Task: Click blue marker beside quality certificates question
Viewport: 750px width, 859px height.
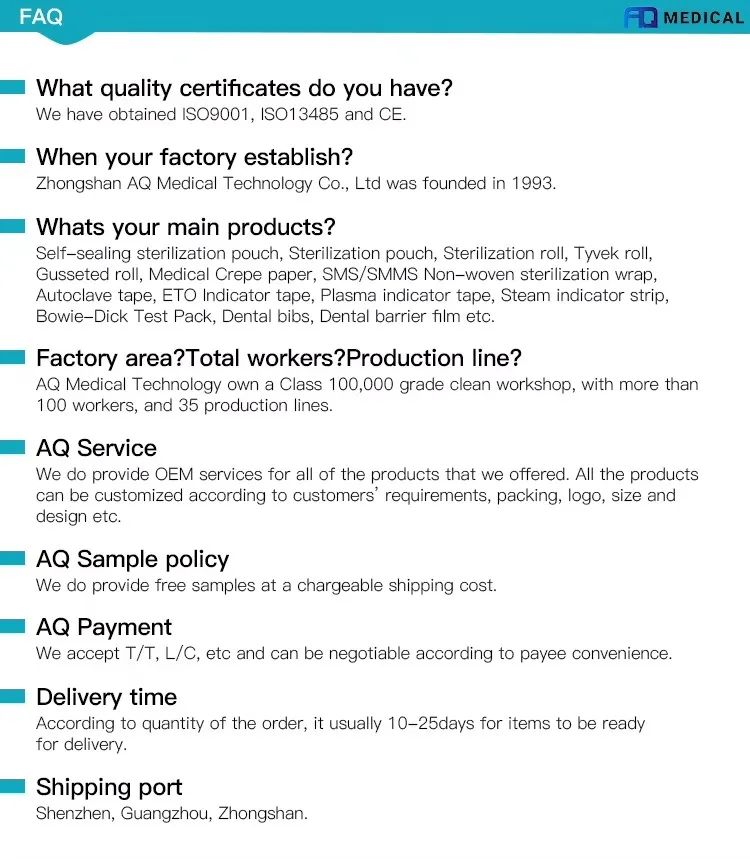Action: (x=12, y=88)
